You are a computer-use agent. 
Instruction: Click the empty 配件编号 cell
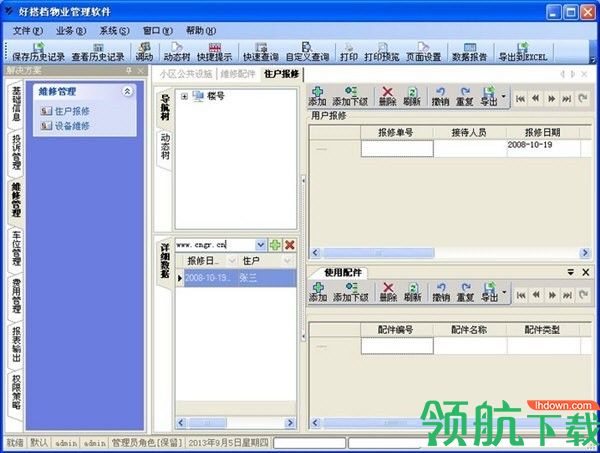tap(397, 345)
